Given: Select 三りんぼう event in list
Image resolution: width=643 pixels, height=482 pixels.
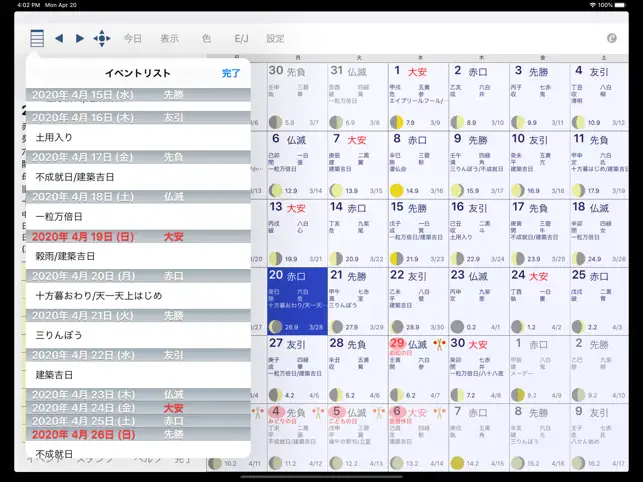Looking at the screenshot, I should pos(138,335).
